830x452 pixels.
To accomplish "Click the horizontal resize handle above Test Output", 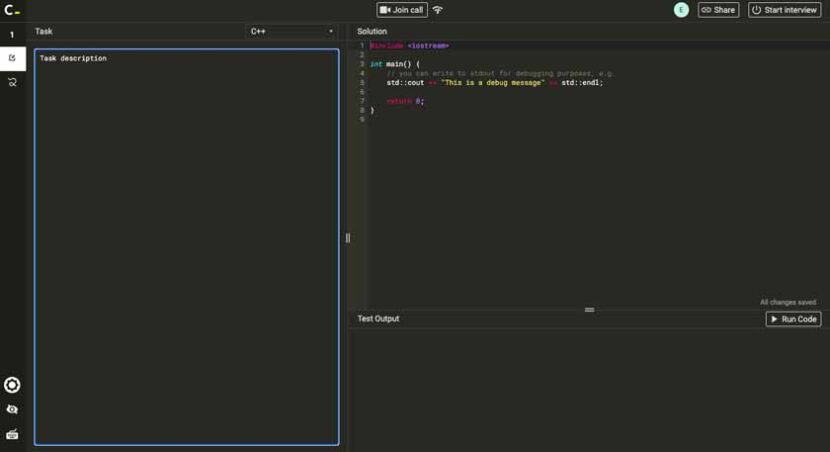I will point(589,310).
